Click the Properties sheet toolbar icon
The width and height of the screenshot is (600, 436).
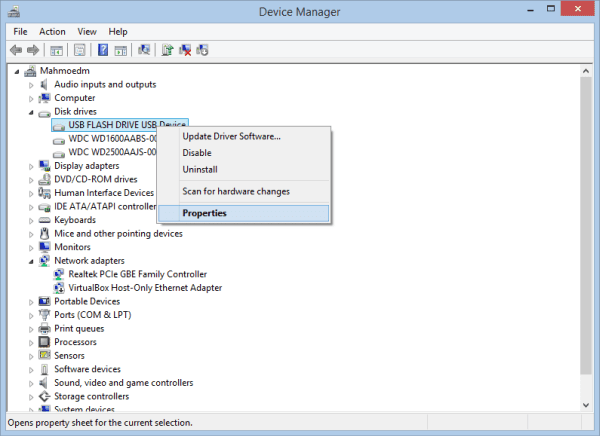coord(80,50)
